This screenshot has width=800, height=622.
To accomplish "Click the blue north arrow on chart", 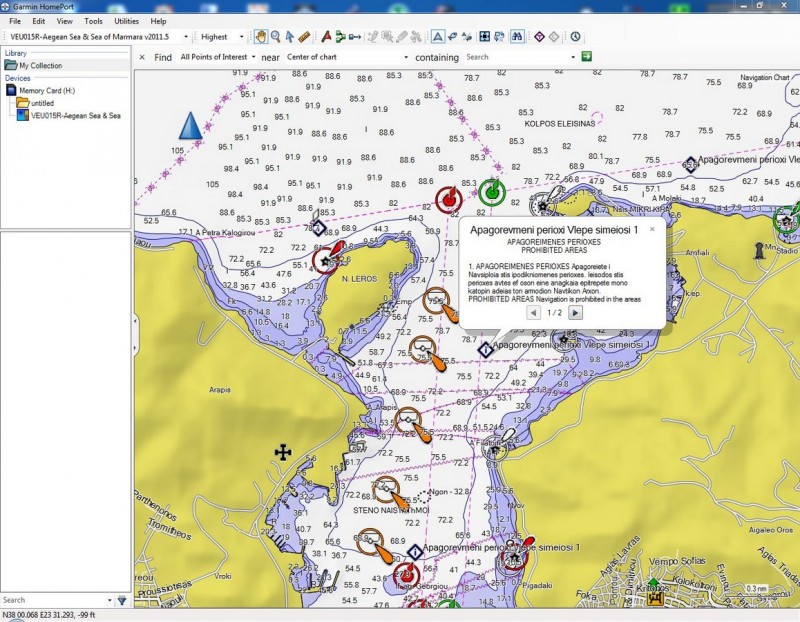I will 190,126.
